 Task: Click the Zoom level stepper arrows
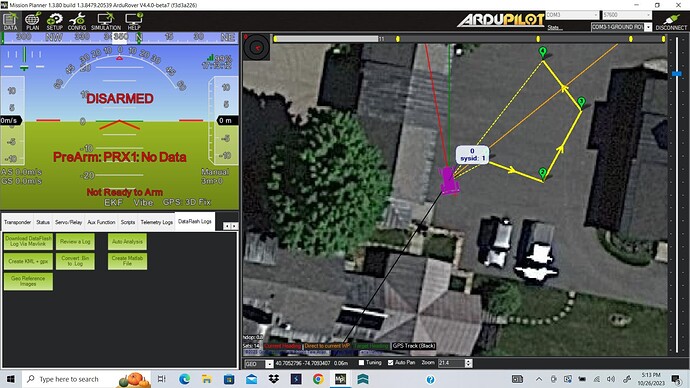click(x=469, y=363)
